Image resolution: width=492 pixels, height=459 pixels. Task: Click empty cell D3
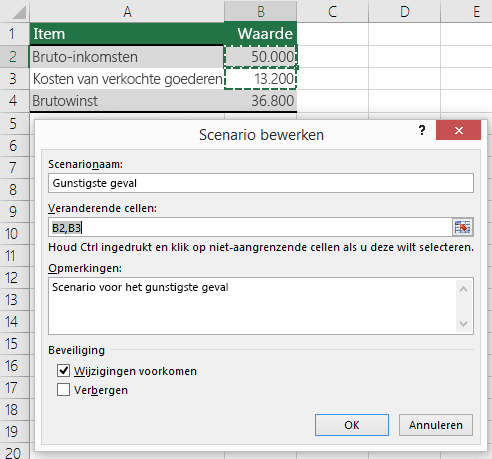pos(404,79)
